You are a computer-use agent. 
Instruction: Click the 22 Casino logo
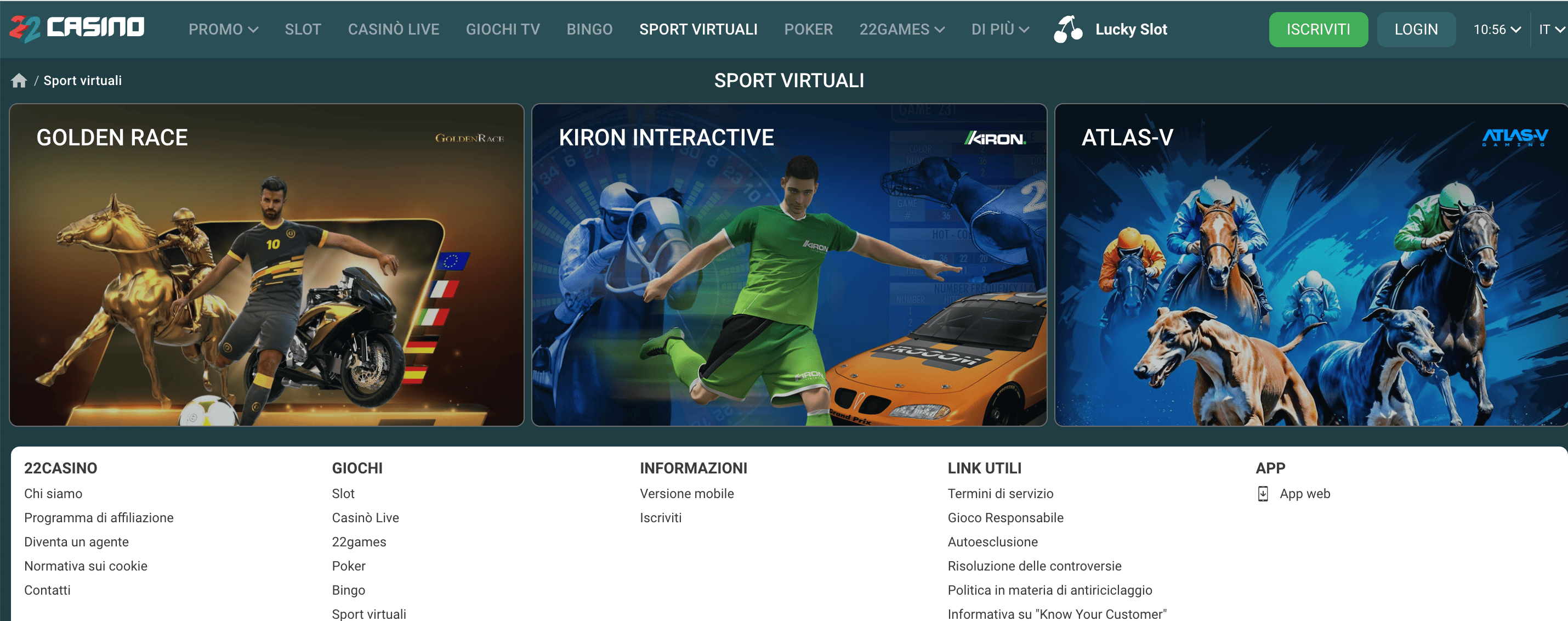pos(77,28)
